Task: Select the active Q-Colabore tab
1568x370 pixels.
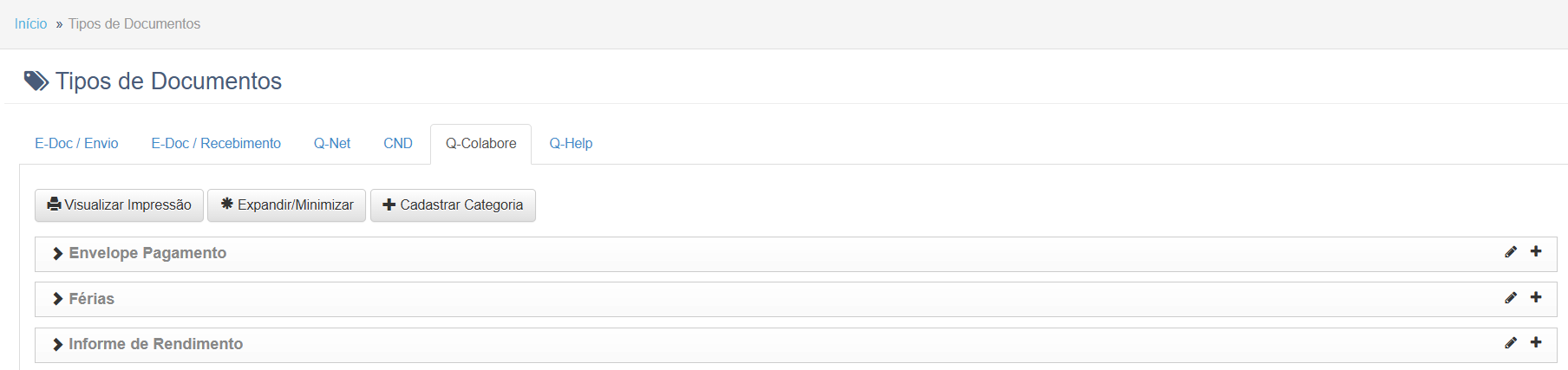Action: (x=481, y=144)
